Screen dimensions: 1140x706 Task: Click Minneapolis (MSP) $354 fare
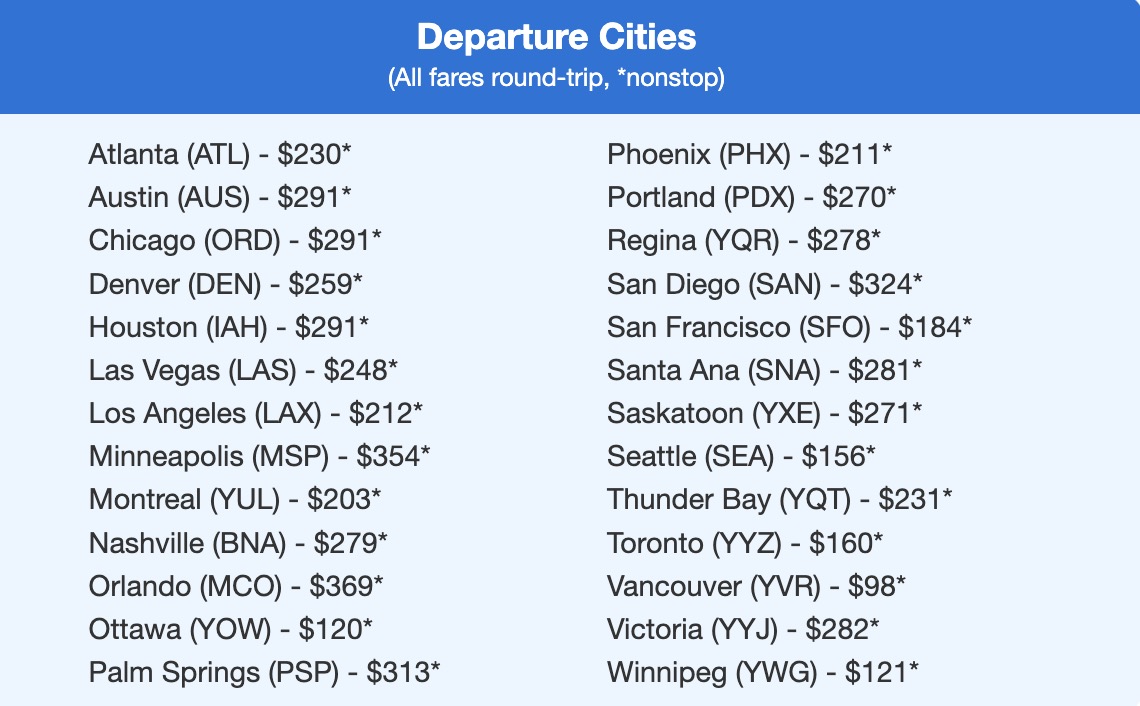pyautogui.click(x=260, y=456)
